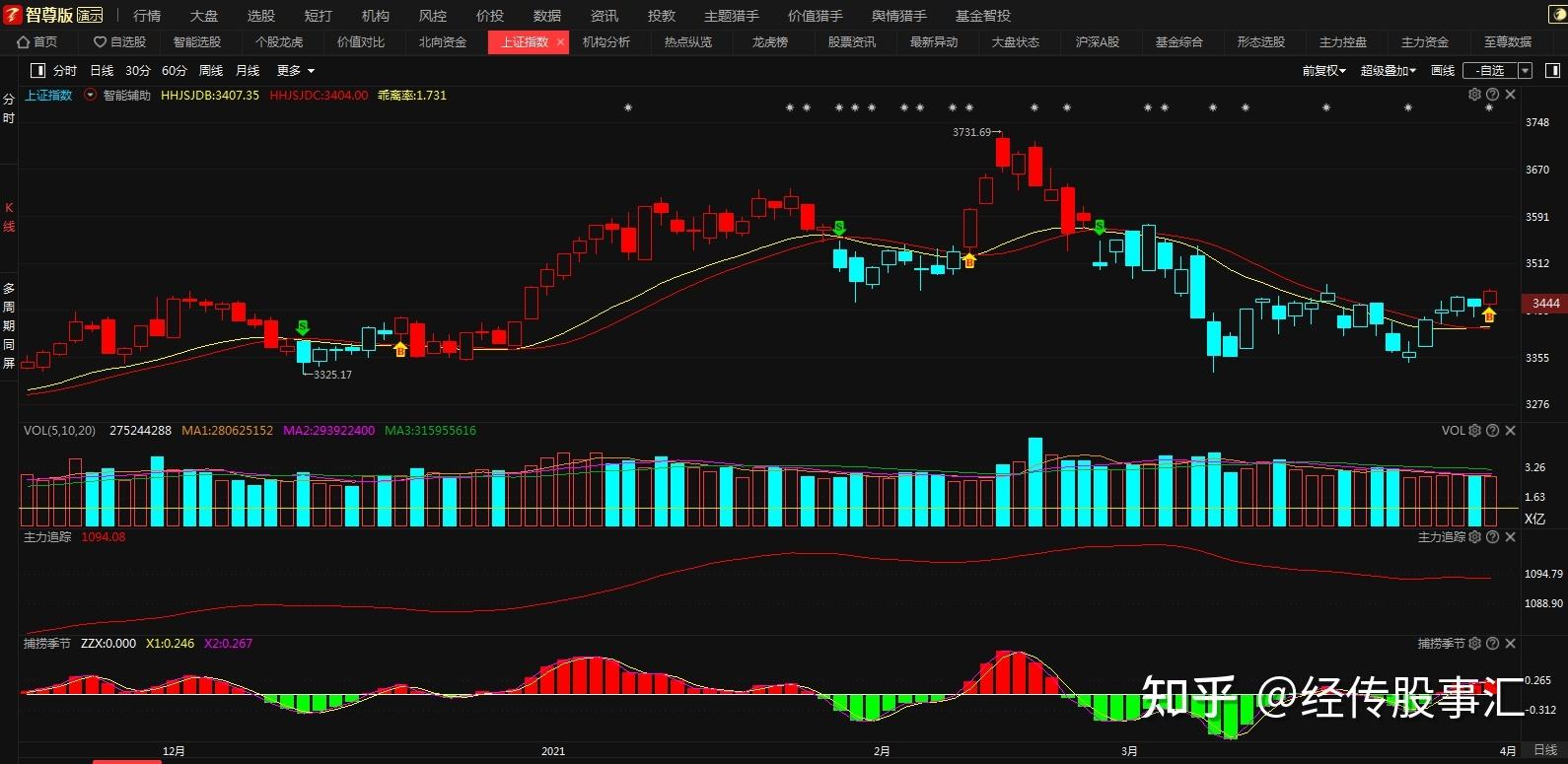Switch to 30分 period
1568x764 pixels.
tap(138, 71)
